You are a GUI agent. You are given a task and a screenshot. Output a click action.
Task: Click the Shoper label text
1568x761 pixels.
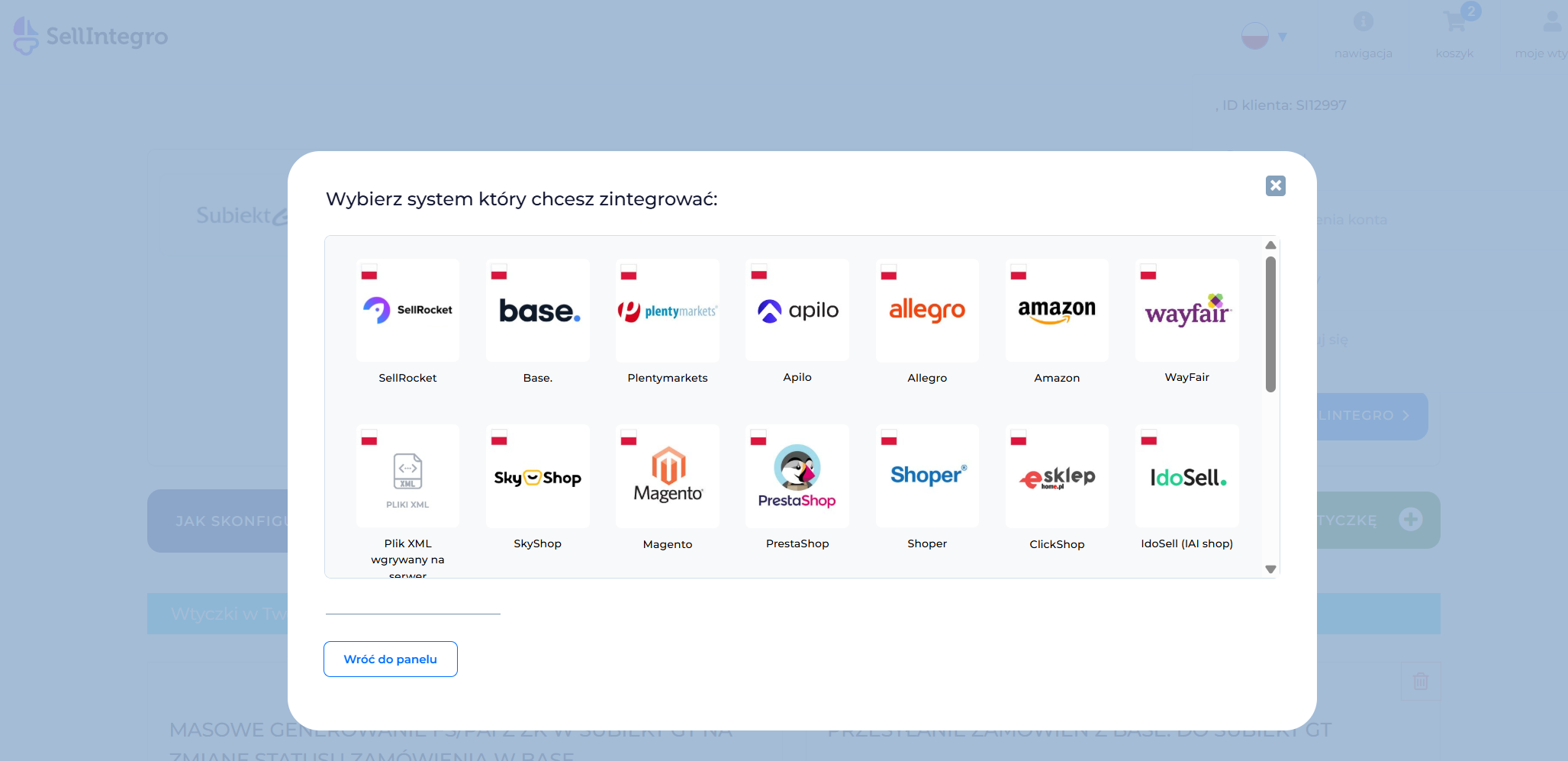[x=927, y=543]
